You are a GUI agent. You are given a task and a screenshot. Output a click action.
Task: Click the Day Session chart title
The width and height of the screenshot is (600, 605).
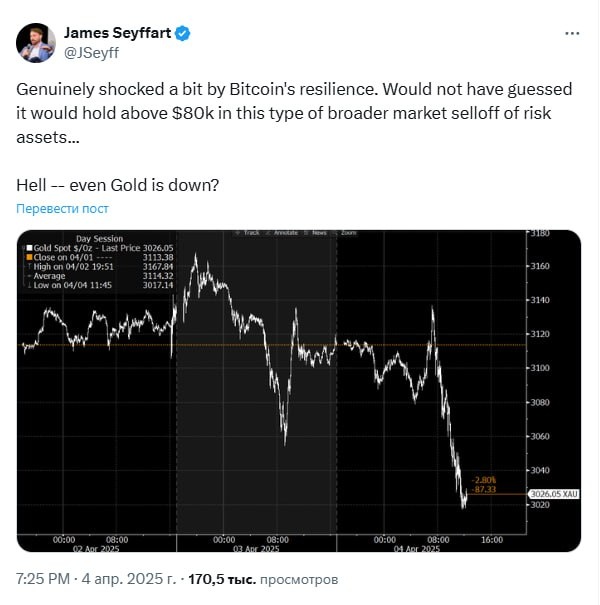point(100,239)
